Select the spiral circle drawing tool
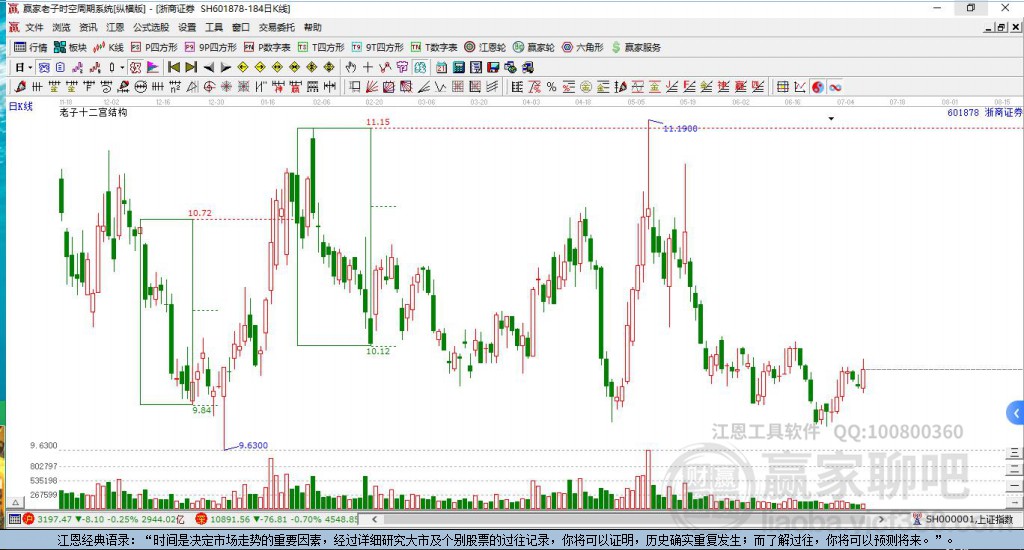The image size is (1024, 550). click(210, 87)
